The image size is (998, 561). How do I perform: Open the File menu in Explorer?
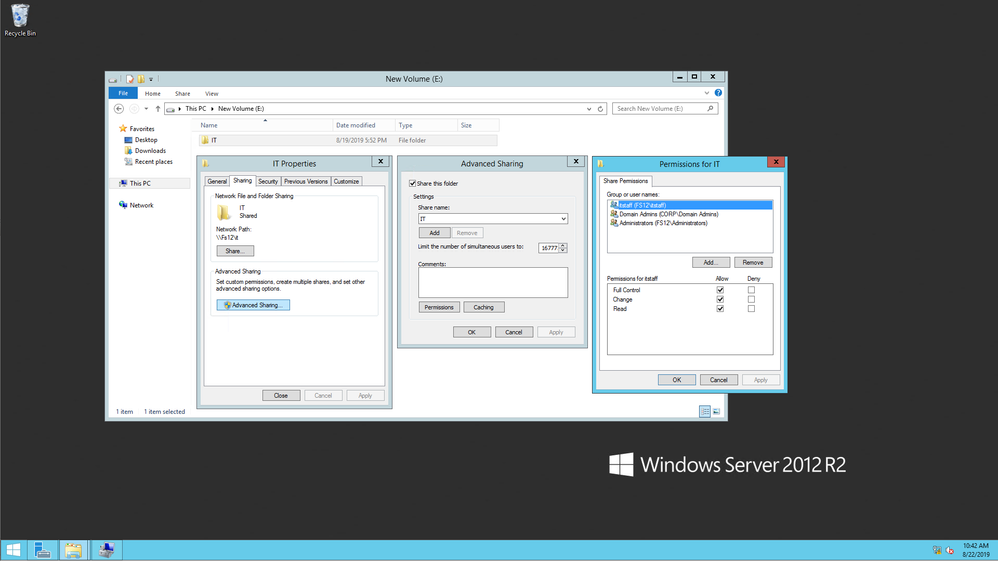[123, 93]
